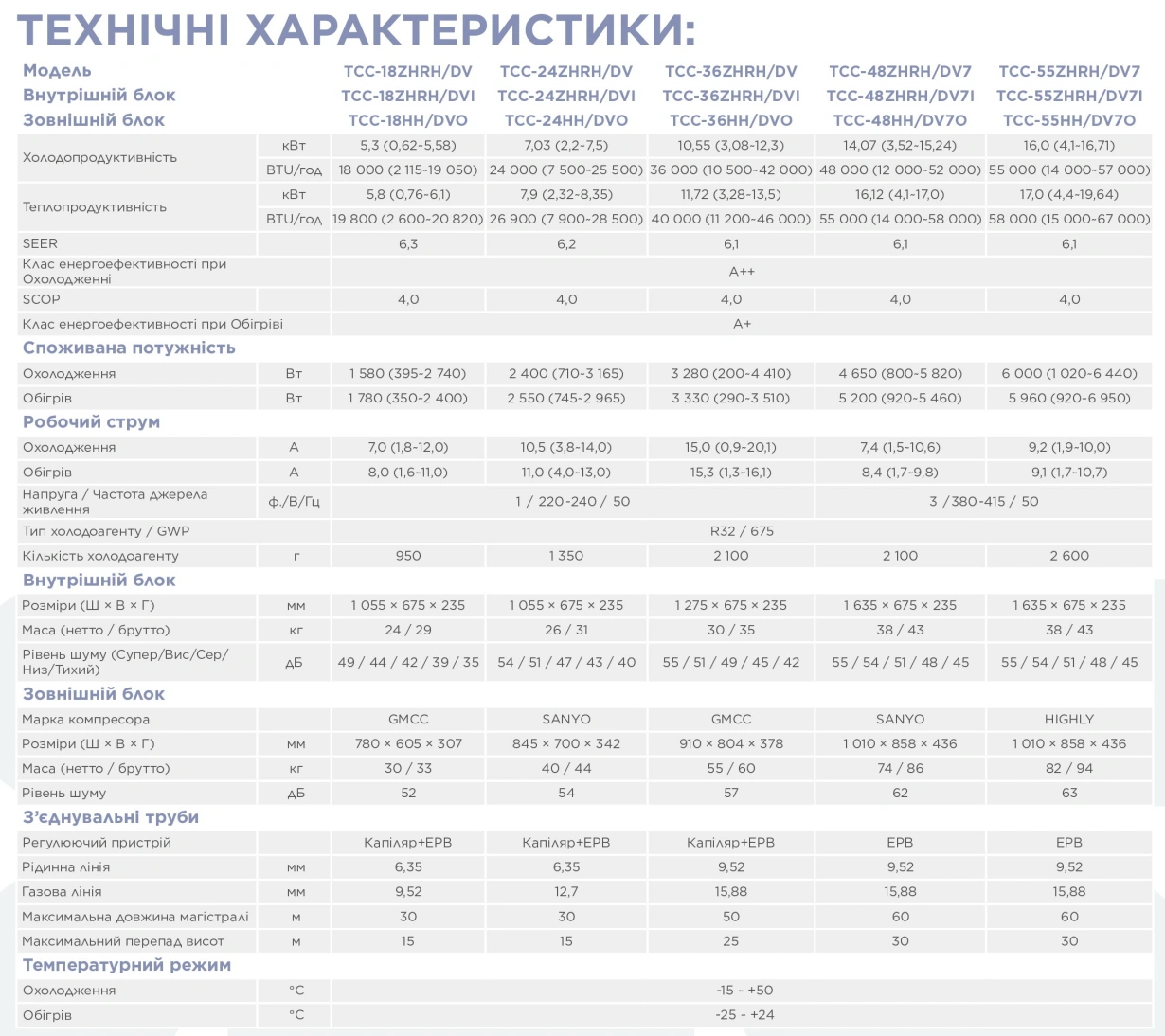This screenshot has width=1165, height=1036.
Task: Click the Марка компресора row label
Action: tap(86, 720)
